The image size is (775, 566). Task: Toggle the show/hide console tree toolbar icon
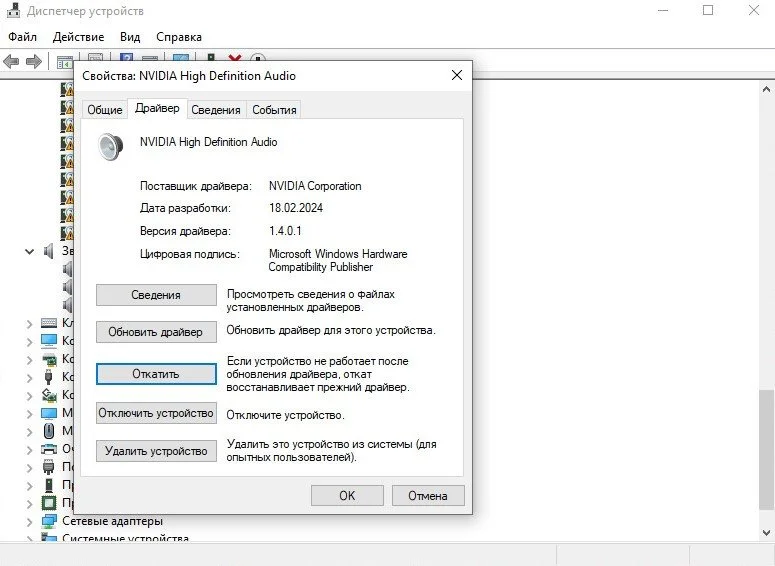65,63
